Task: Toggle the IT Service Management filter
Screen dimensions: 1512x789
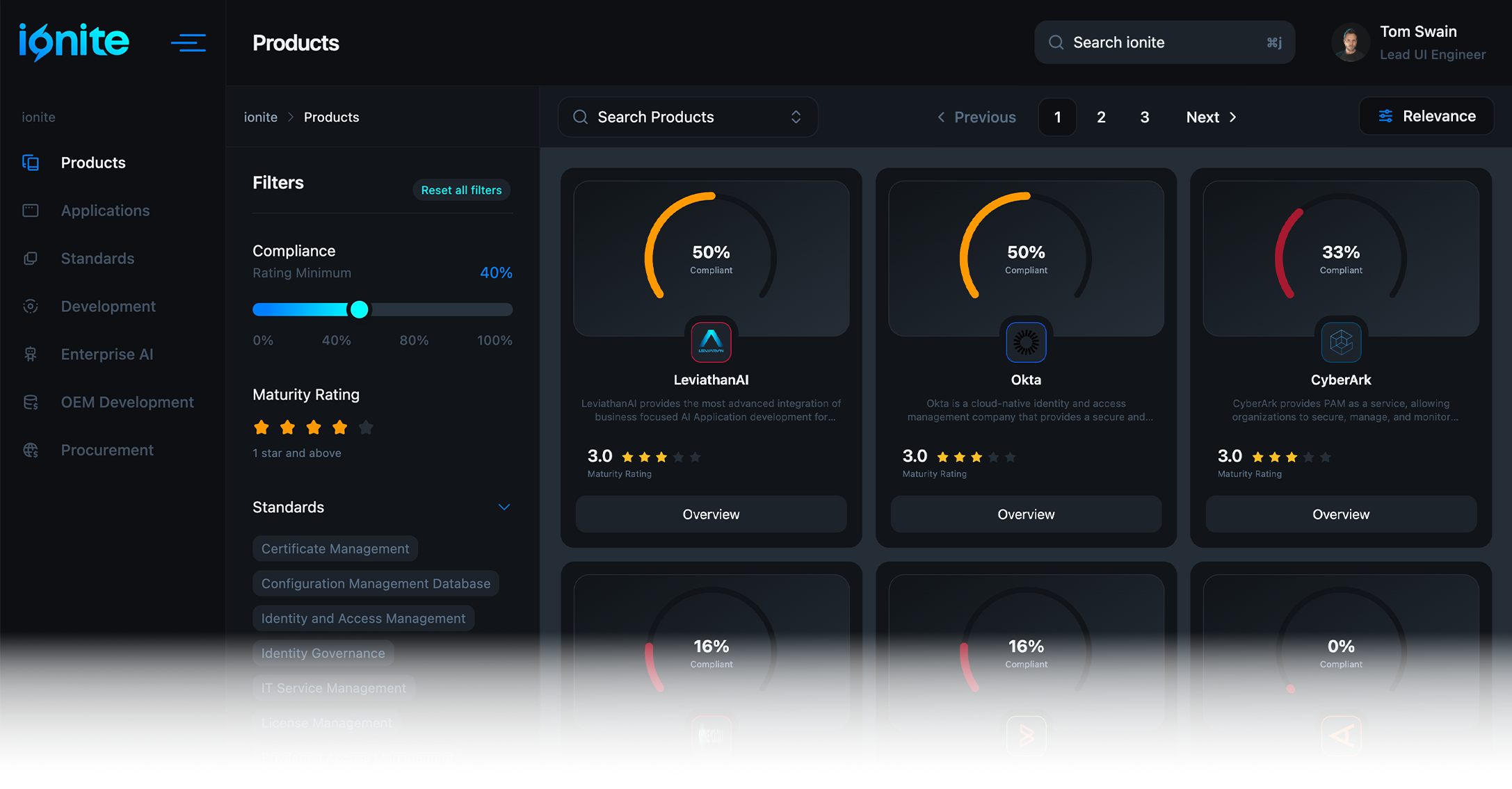Action: coord(333,688)
